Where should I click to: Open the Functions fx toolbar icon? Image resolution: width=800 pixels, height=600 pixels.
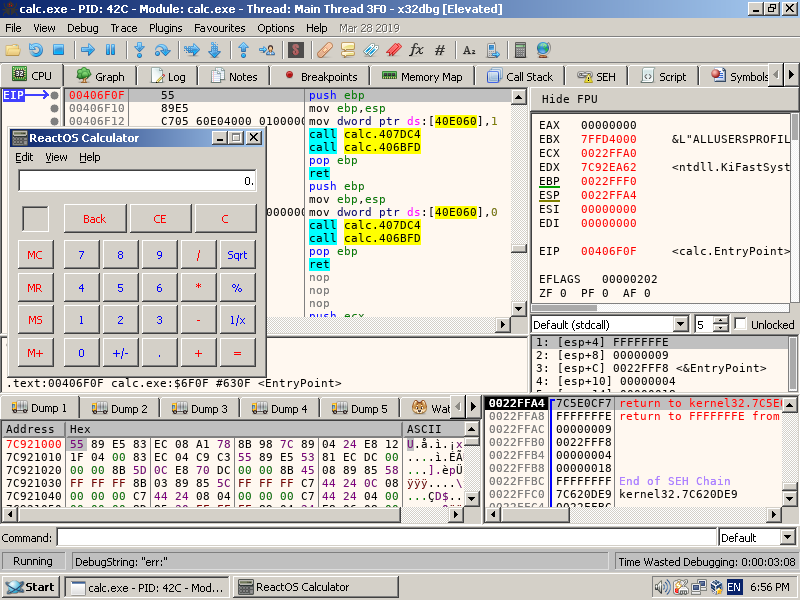click(416, 50)
